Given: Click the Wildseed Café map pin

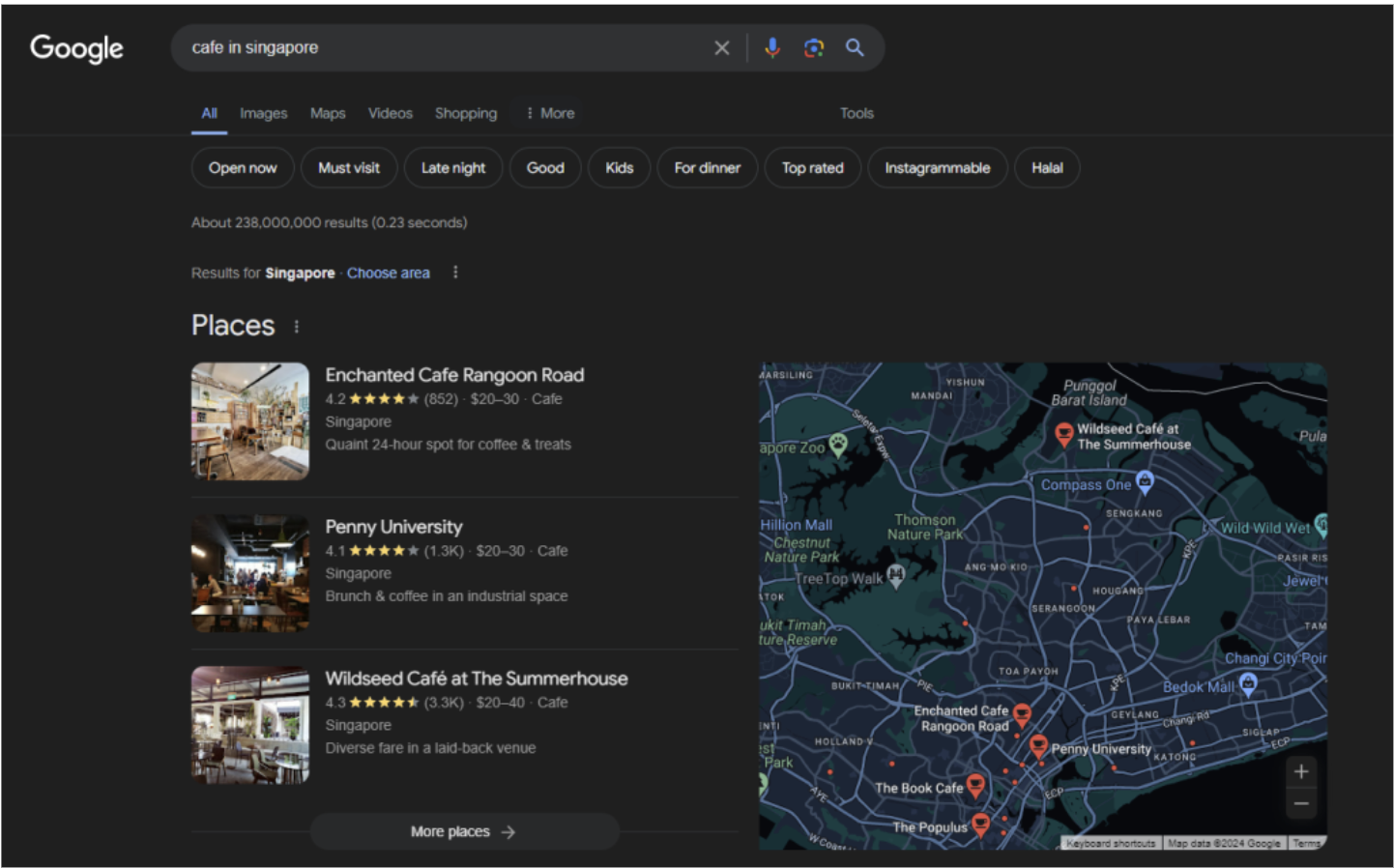Looking at the screenshot, I should pyautogui.click(x=1063, y=433).
